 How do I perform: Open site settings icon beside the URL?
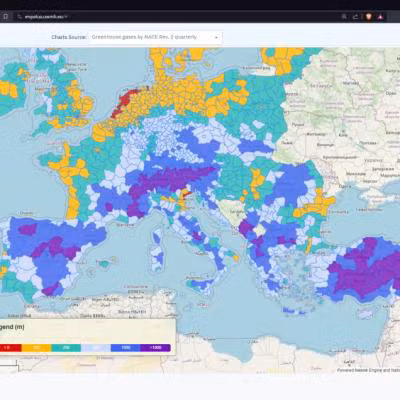point(20,16)
